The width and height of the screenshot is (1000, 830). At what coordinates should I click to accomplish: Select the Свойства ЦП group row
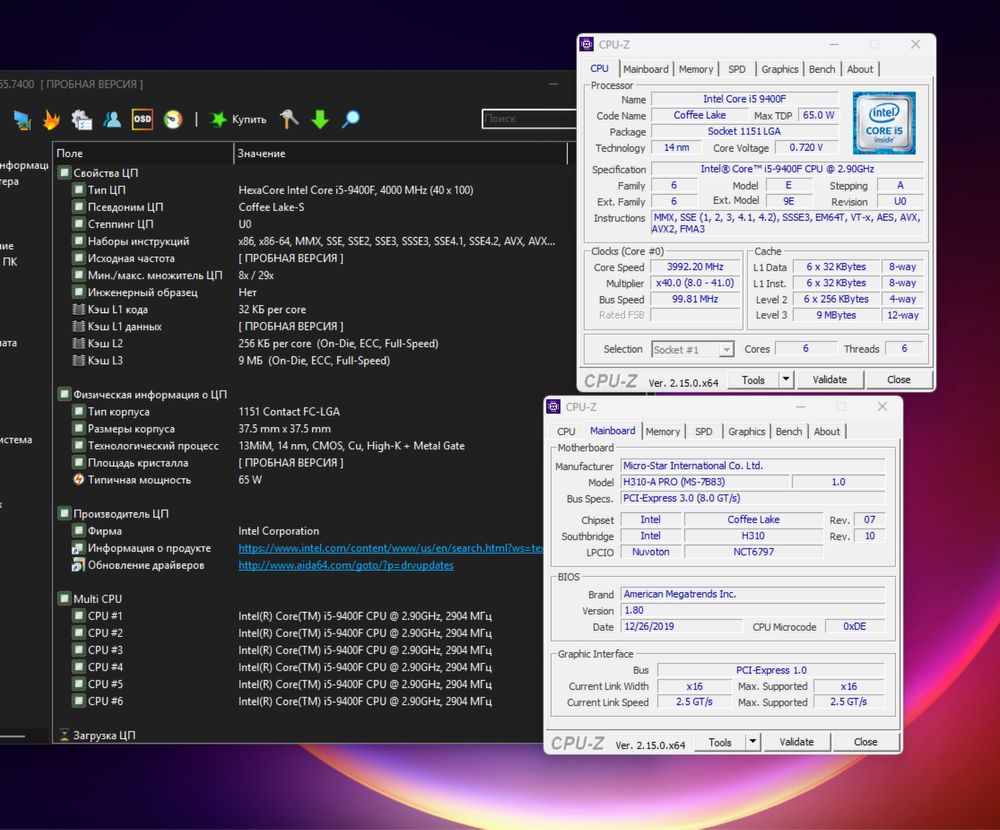coord(311,173)
